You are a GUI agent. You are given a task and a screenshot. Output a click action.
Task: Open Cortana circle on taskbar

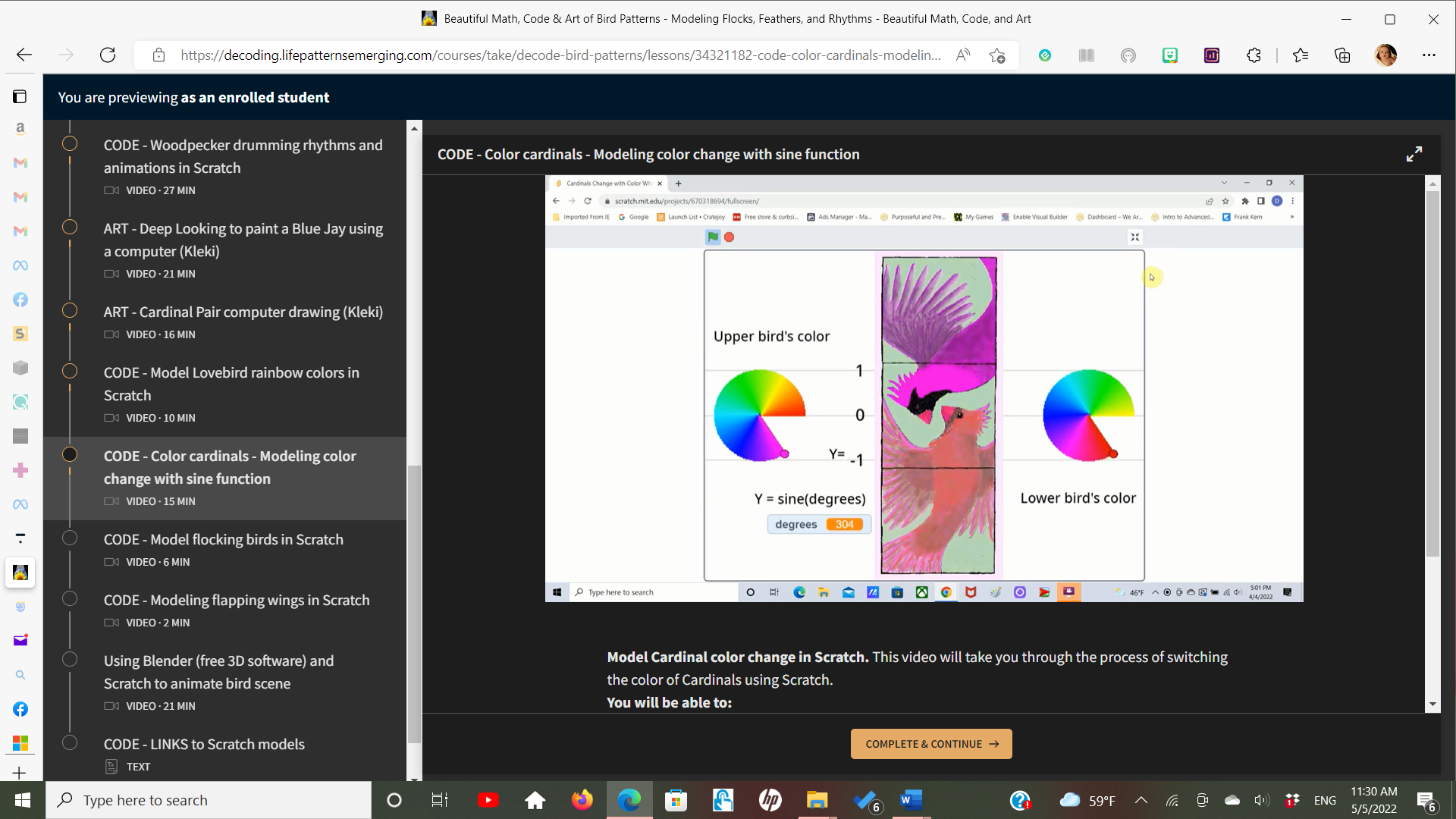point(394,800)
